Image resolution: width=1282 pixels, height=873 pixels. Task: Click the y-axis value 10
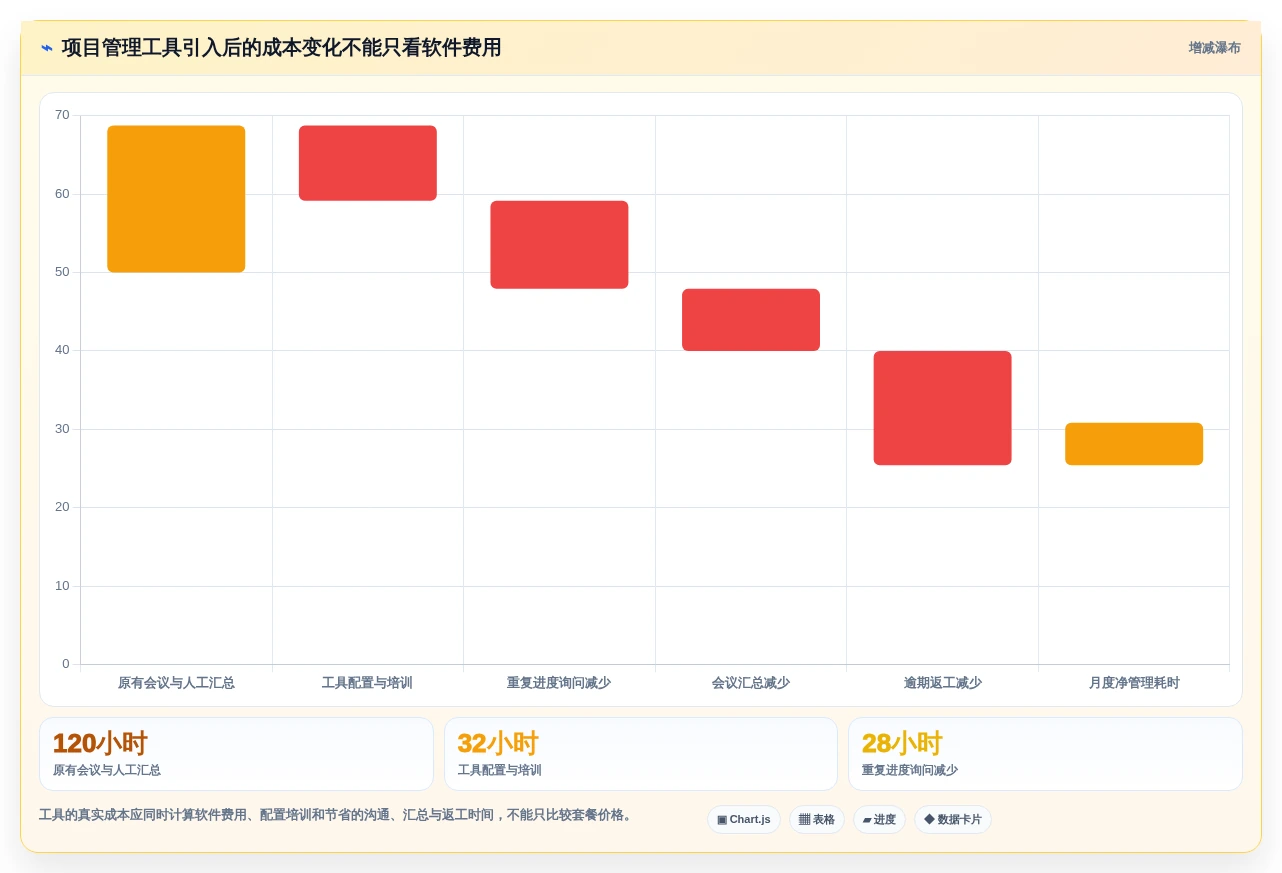coord(62,586)
